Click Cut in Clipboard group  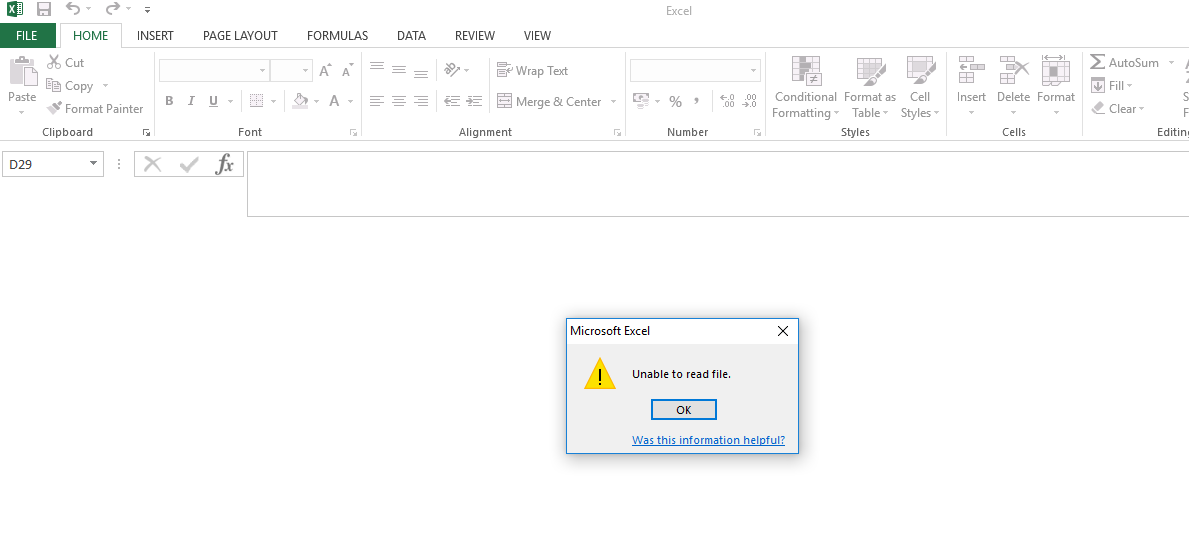[65, 62]
